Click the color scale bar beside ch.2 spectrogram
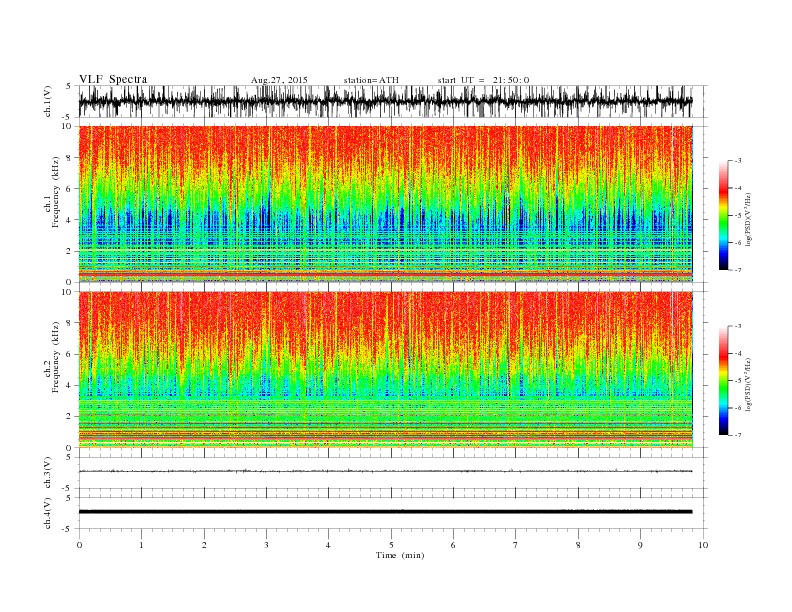Viewport: 792px width, 612px height. pos(723,380)
